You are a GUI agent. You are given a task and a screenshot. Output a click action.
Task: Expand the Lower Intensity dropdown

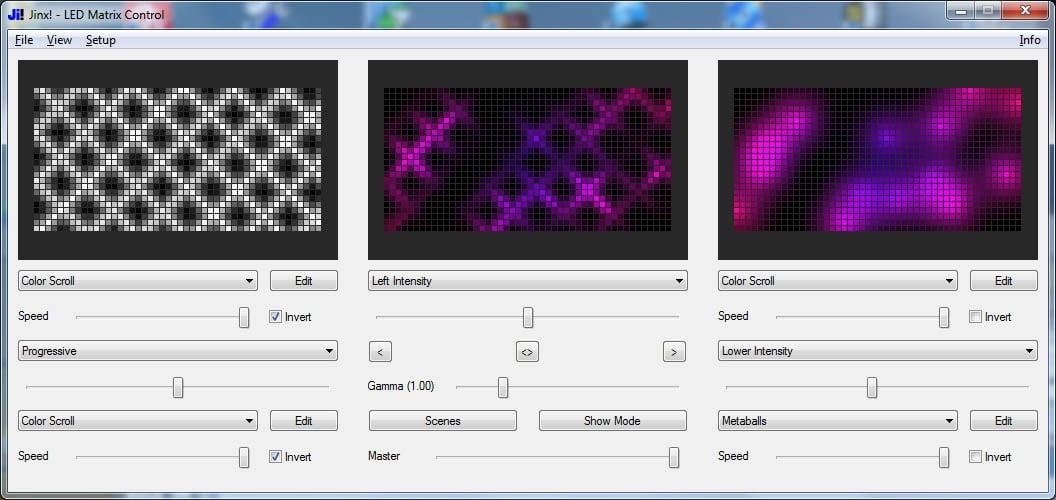point(877,351)
